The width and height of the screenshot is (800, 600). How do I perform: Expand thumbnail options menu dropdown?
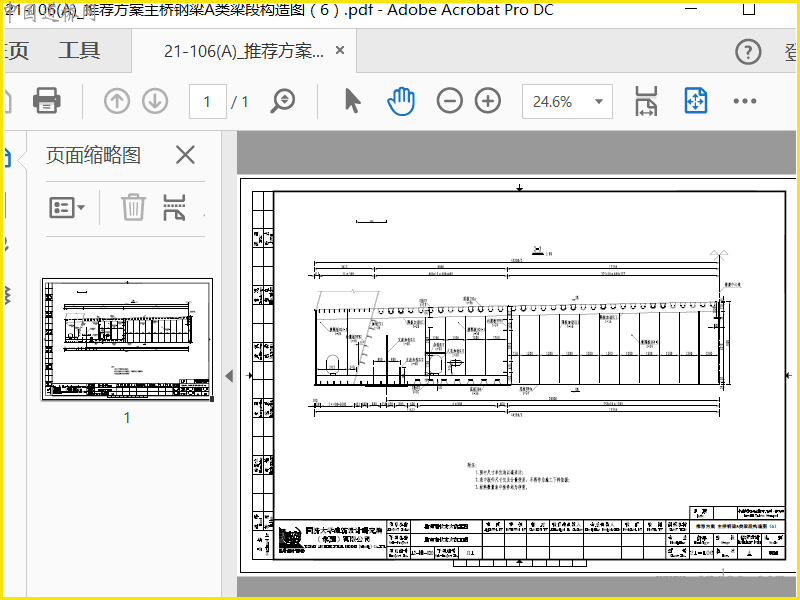click(67, 208)
